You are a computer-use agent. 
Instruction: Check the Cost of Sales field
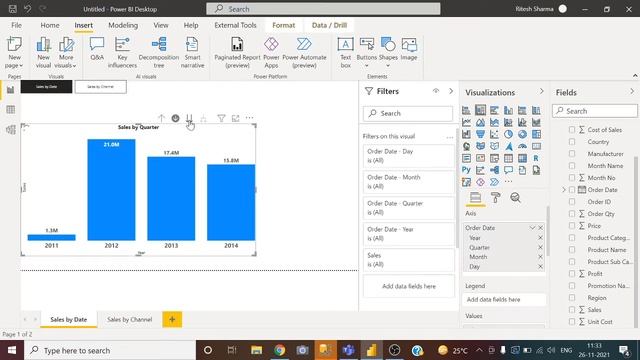pos(572,129)
